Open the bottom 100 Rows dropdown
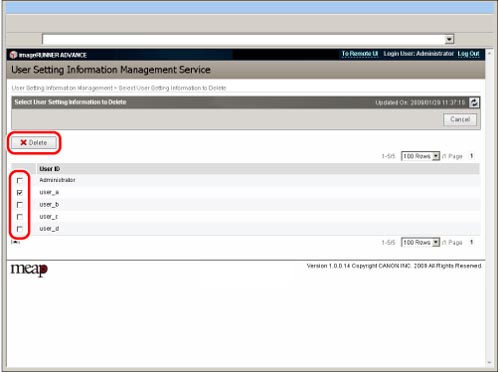 (420, 242)
